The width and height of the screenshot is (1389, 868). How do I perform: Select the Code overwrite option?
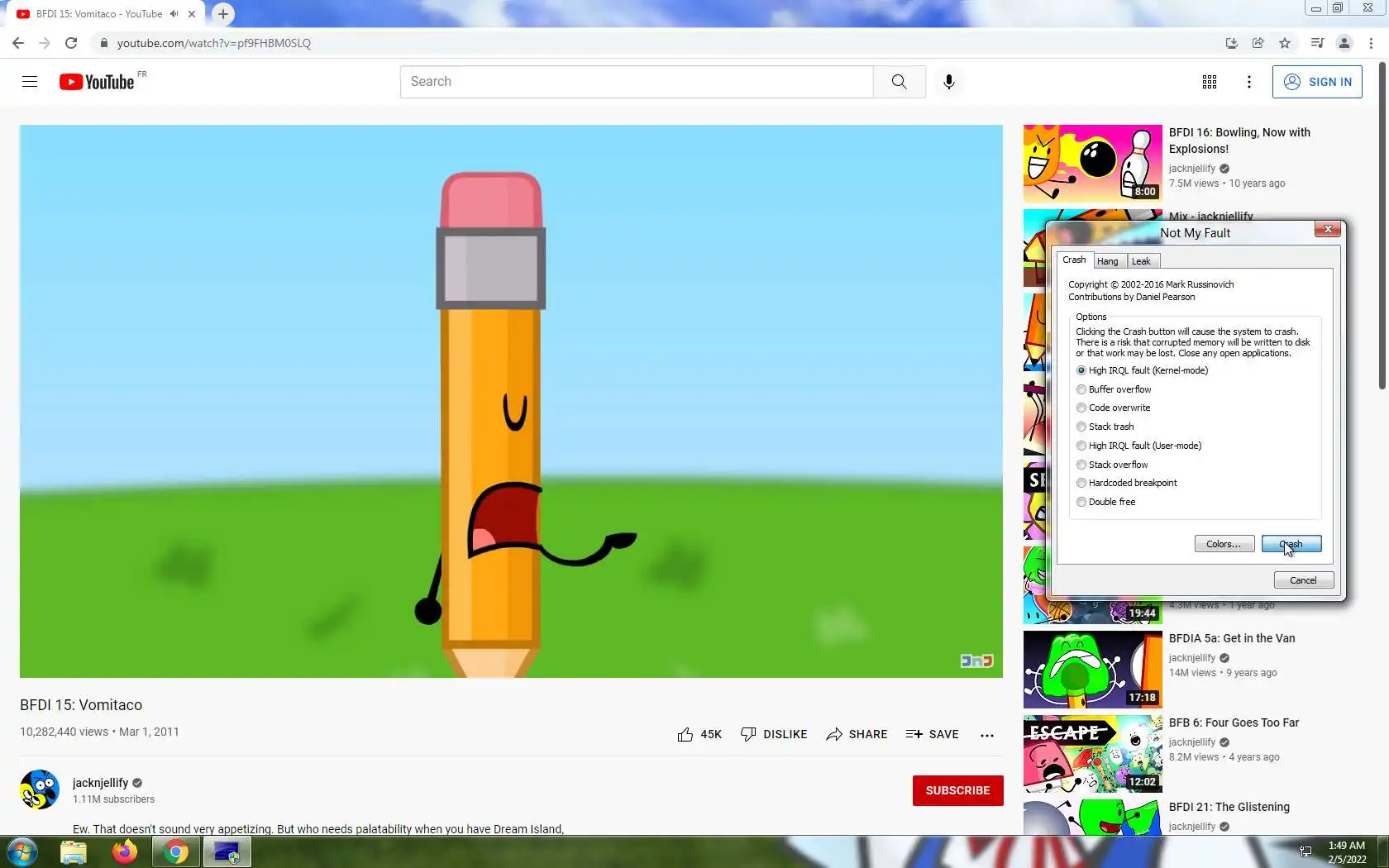(1113, 408)
